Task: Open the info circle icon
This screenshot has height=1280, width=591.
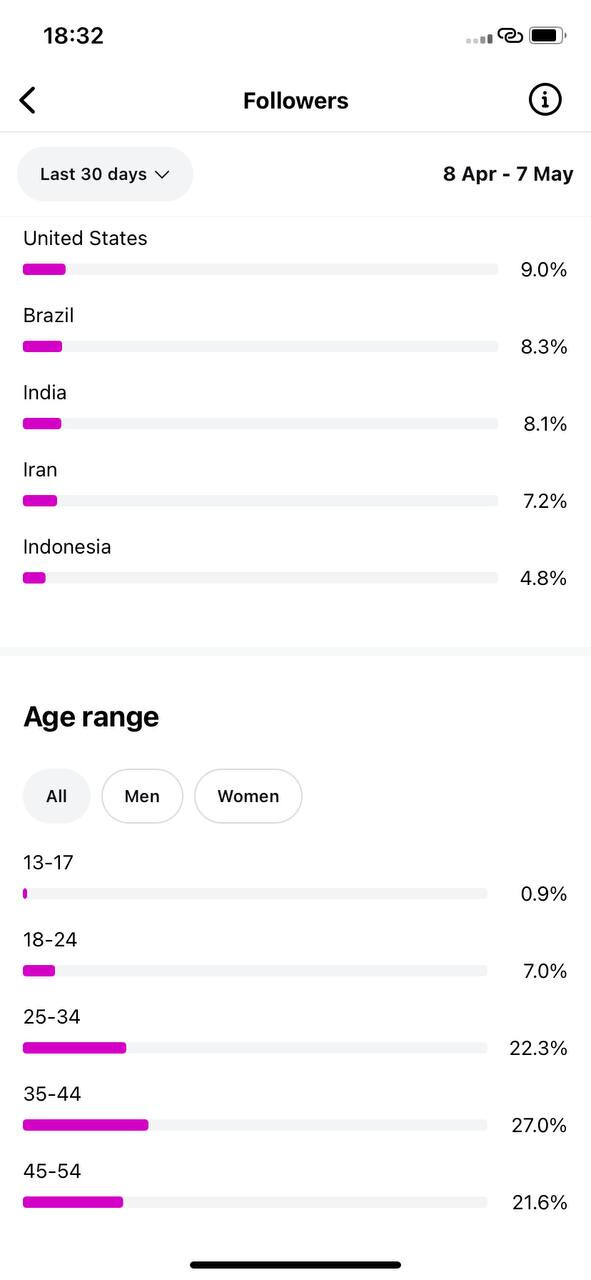Action: [545, 99]
